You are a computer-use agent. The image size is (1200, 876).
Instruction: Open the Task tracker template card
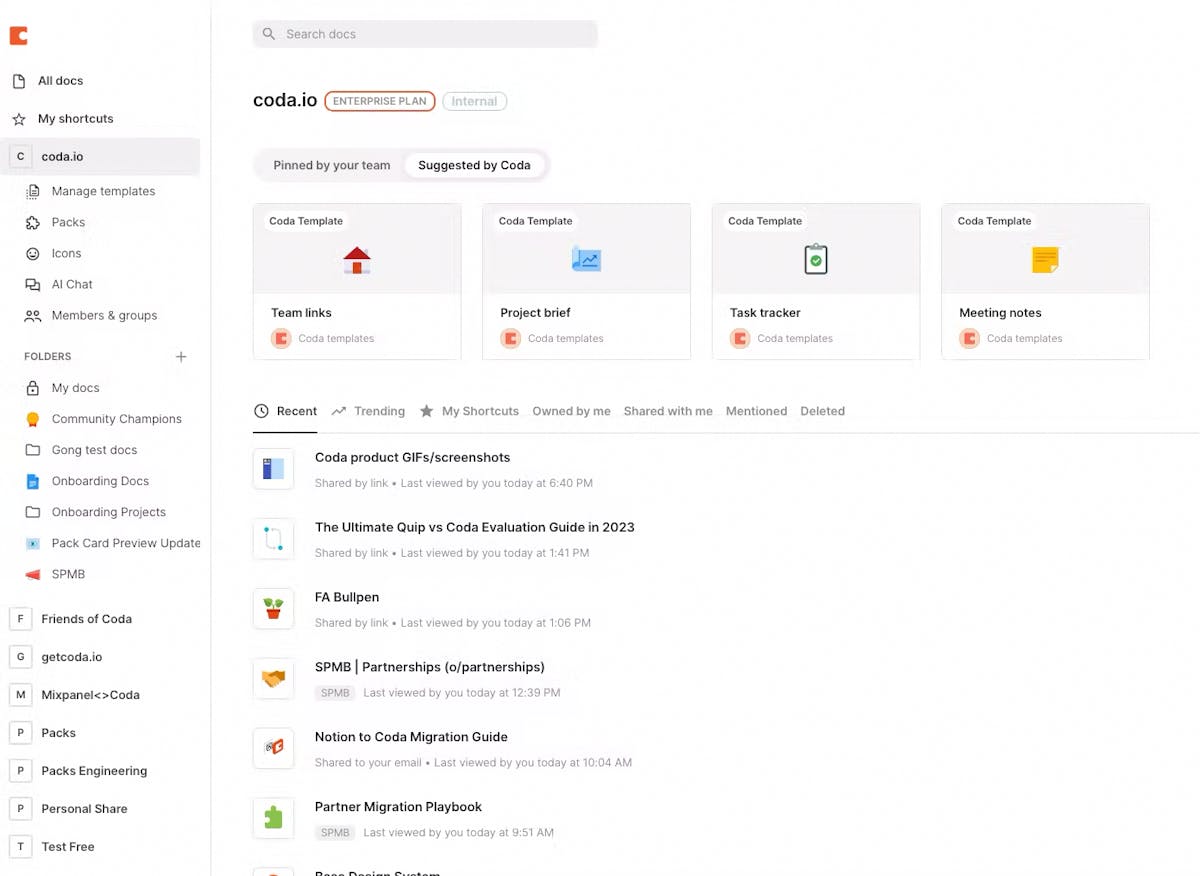tap(816, 281)
